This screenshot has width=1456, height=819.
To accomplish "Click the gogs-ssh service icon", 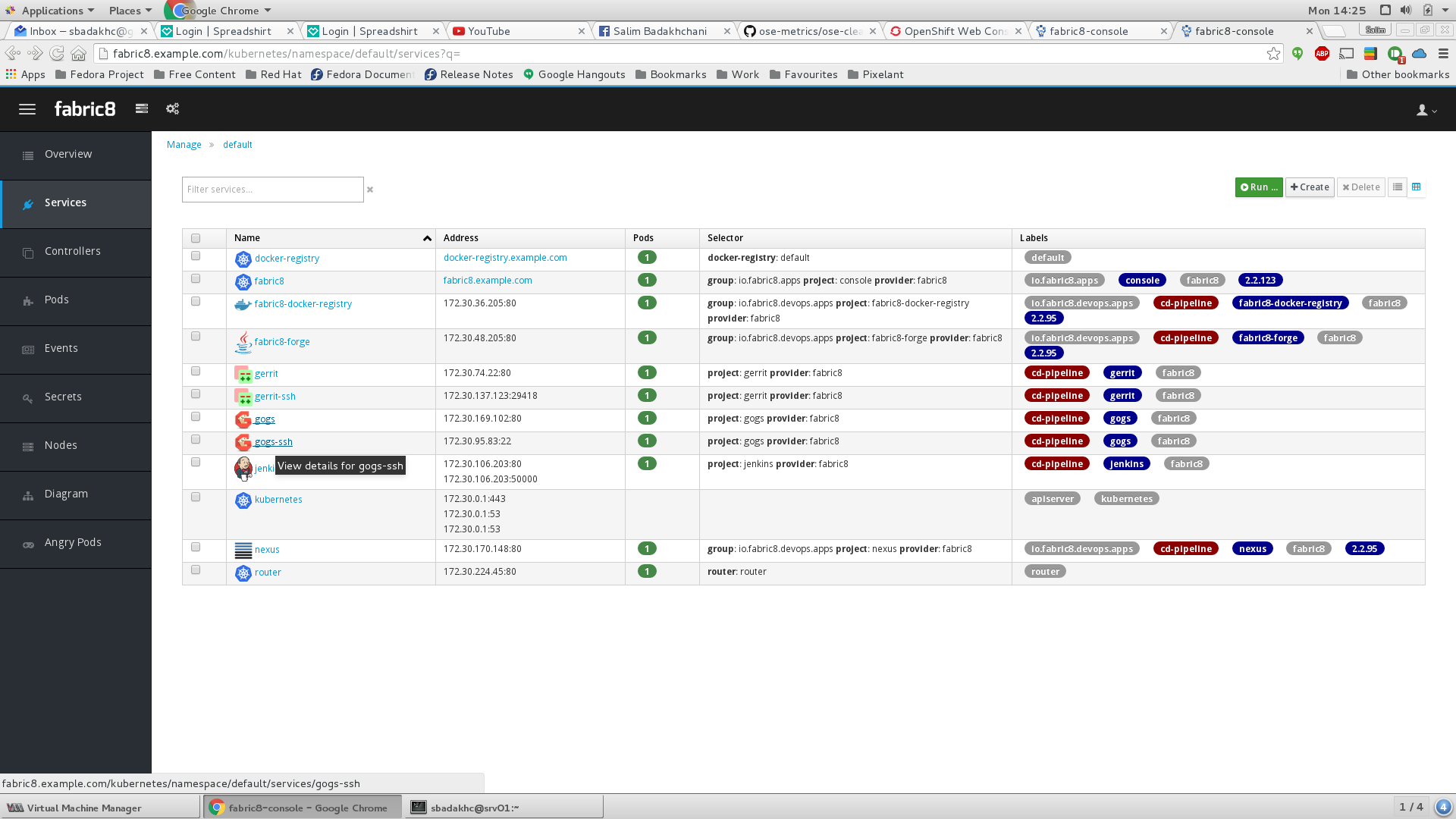I will [243, 443].
